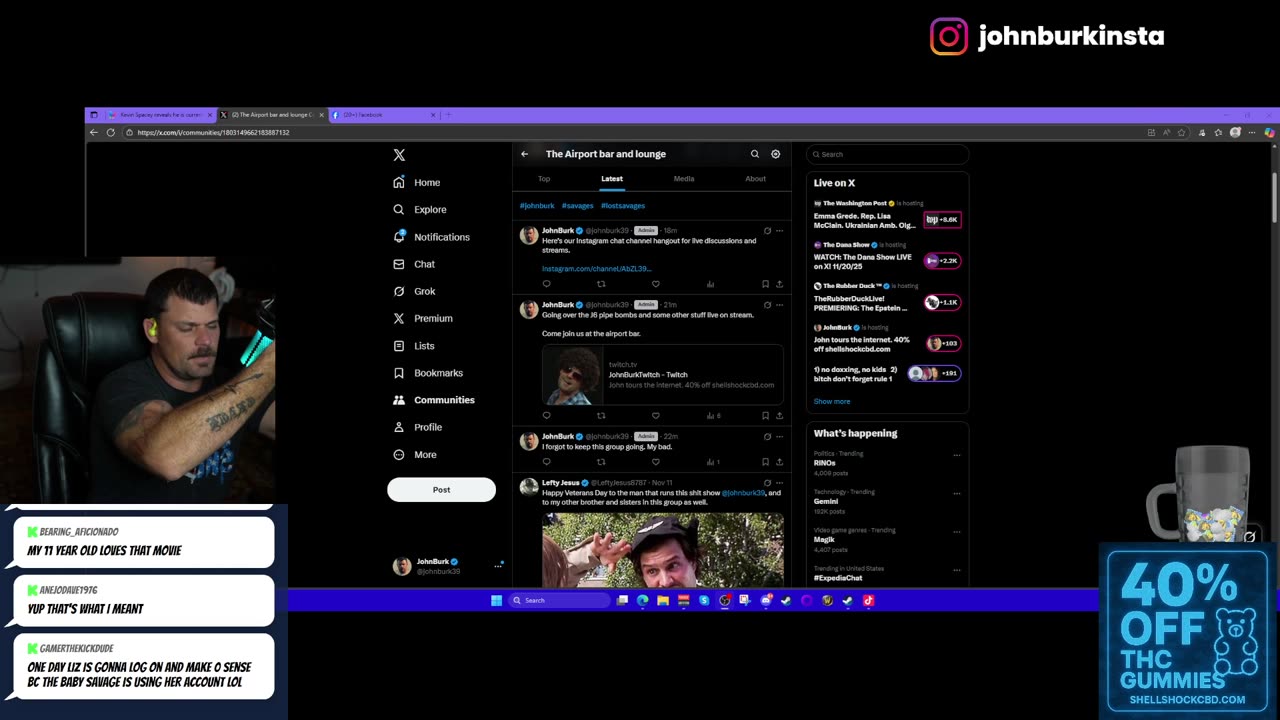Open the Instagram.com channel link
1280x720 pixels.
coord(596,269)
